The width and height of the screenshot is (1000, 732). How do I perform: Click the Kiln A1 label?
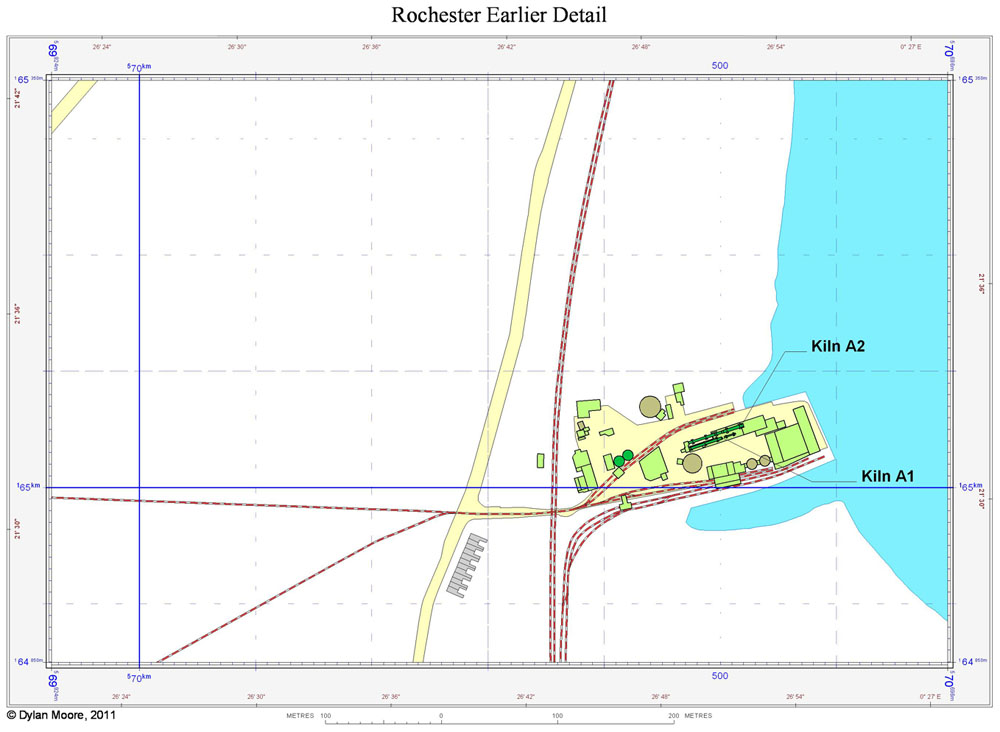coord(887,477)
